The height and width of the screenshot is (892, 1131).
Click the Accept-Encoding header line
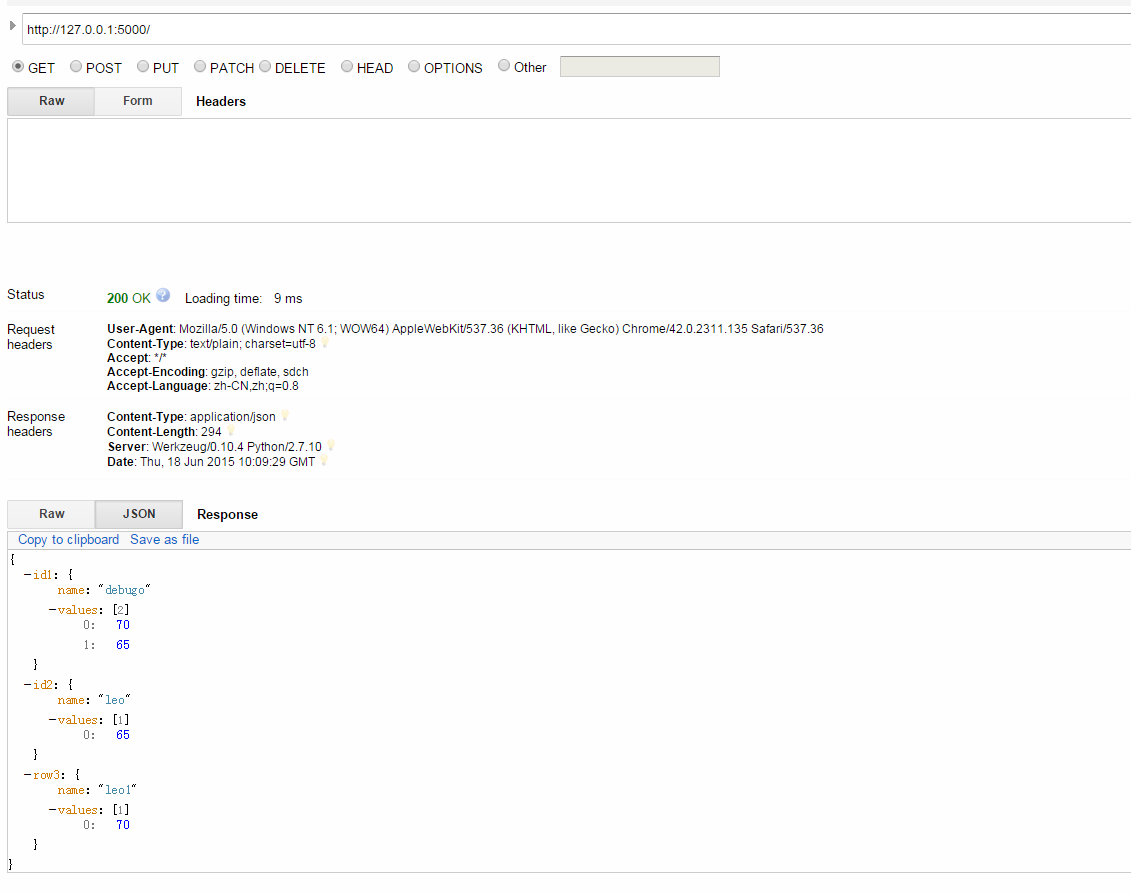click(208, 372)
